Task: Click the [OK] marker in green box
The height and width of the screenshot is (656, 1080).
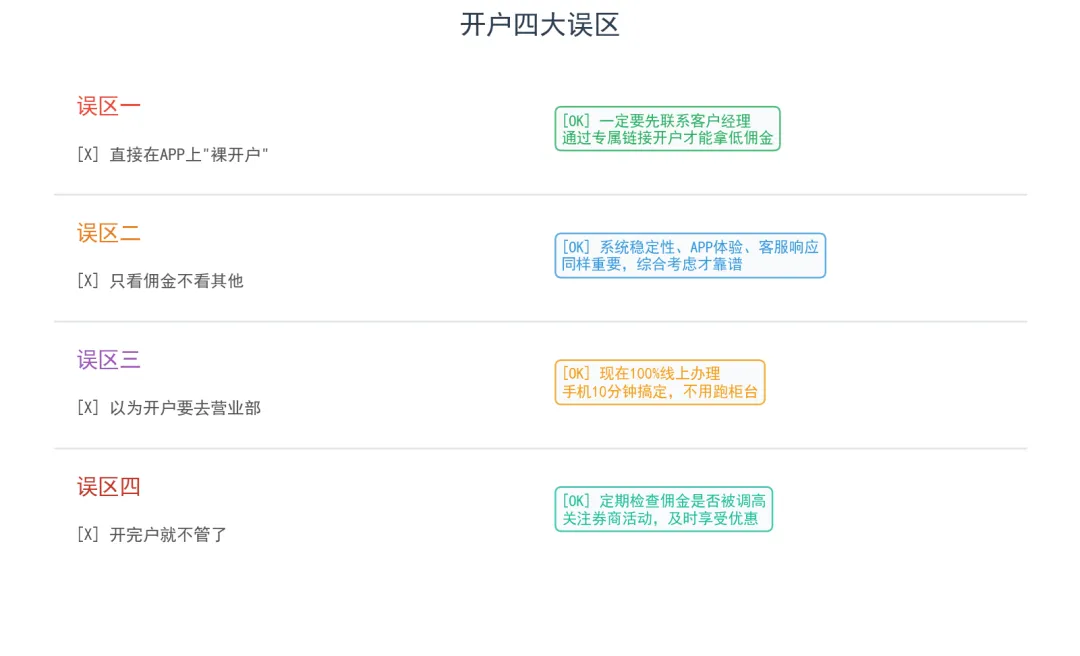Action: (577, 121)
